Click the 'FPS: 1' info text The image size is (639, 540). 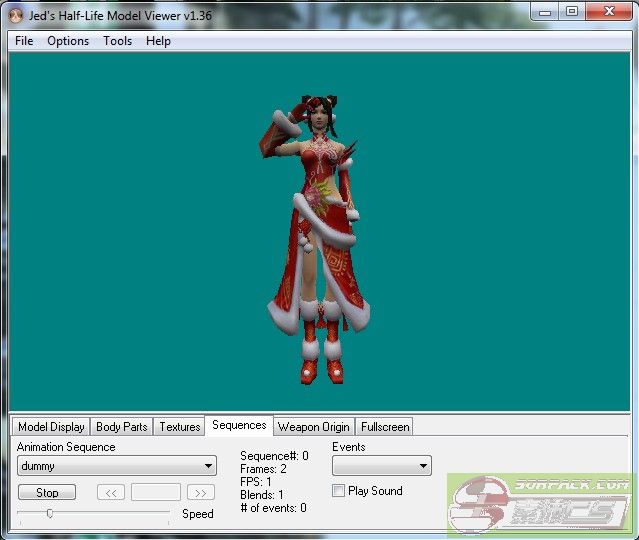(x=256, y=482)
